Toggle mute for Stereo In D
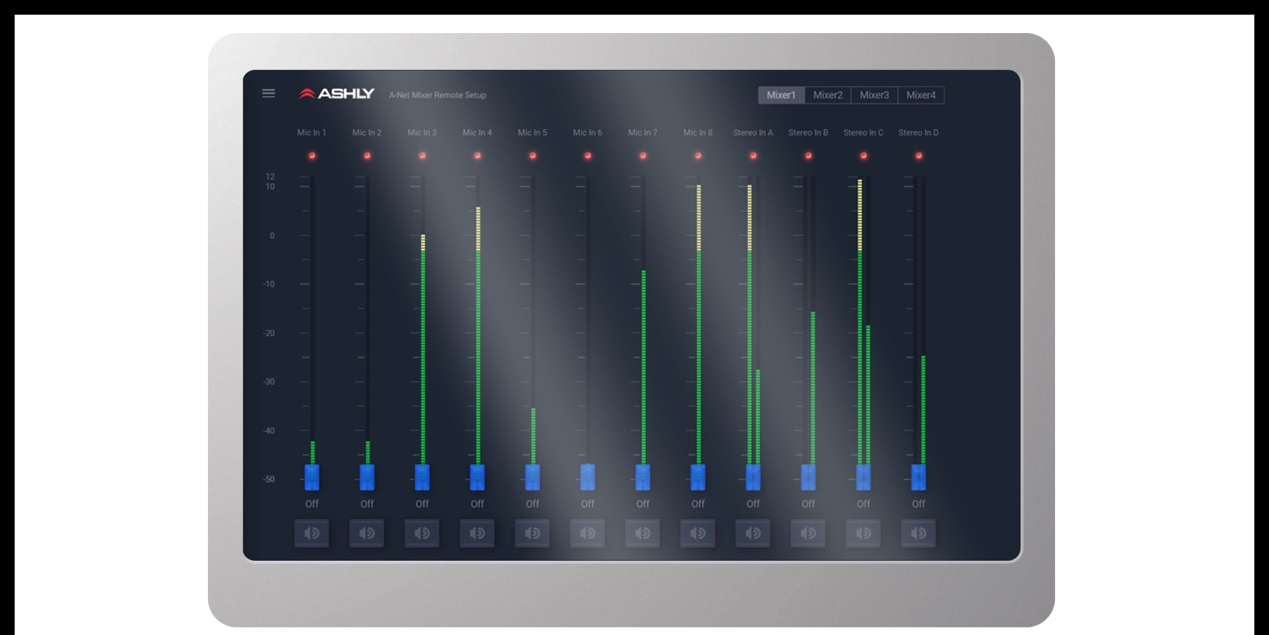Image resolution: width=1269 pixels, height=635 pixels. 918,533
